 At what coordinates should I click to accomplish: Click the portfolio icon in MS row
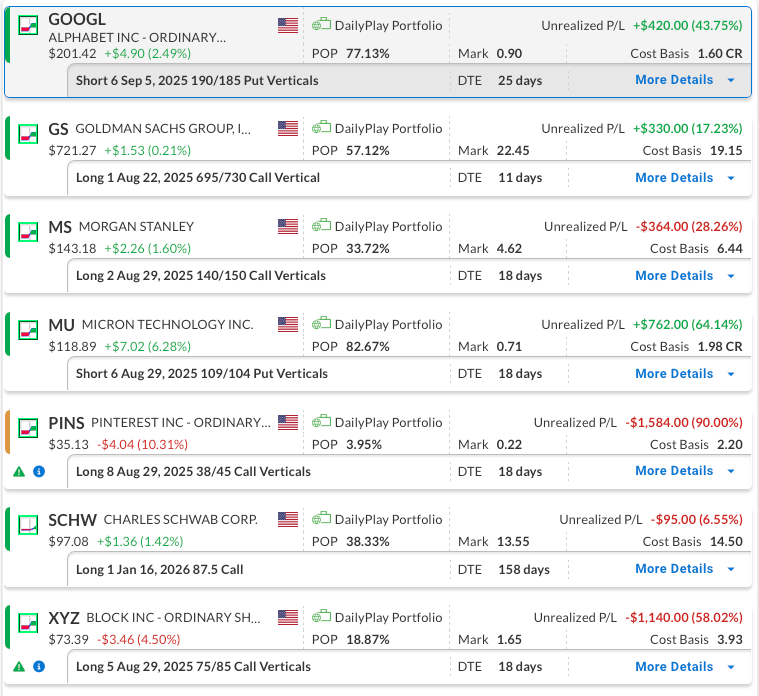(x=321, y=226)
